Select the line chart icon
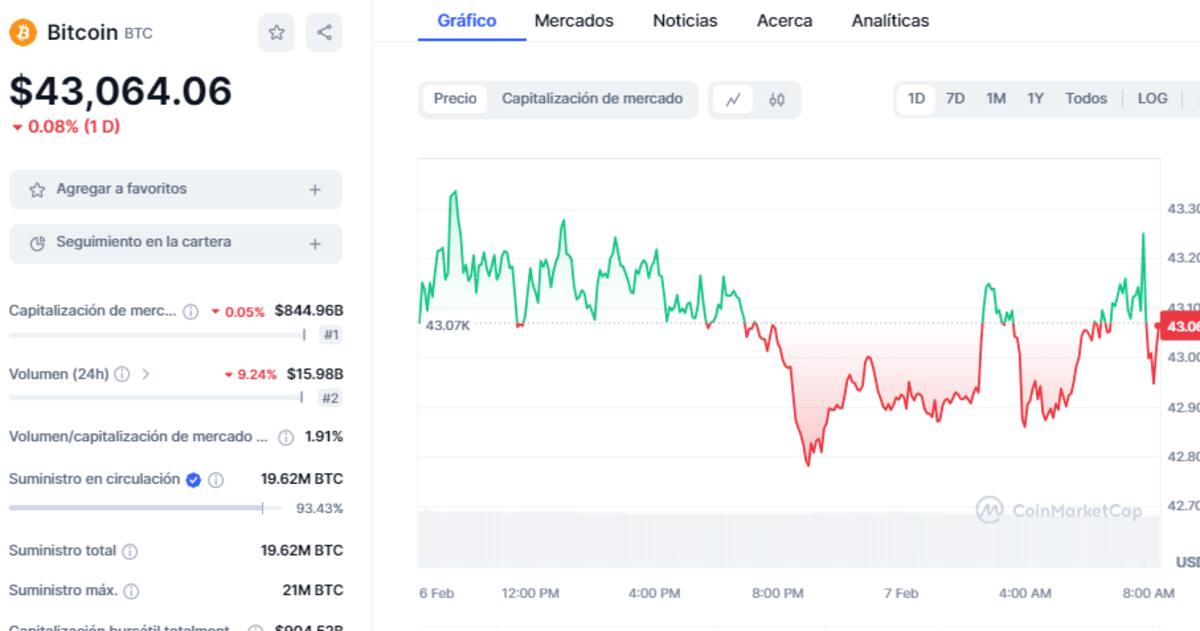The width and height of the screenshot is (1200, 631). (734, 99)
